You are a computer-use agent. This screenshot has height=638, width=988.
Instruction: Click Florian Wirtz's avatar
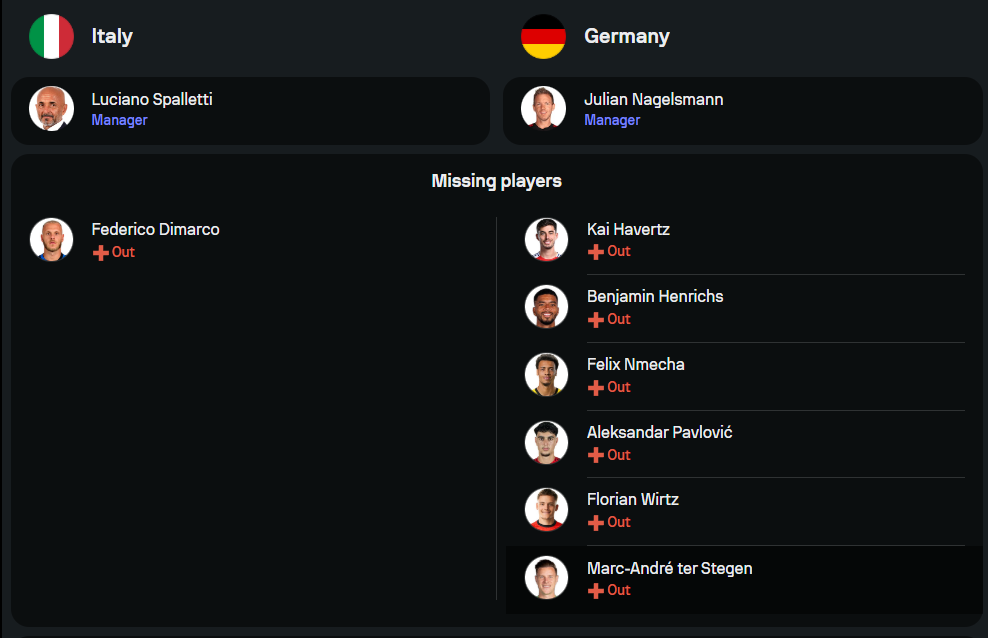tap(546, 510)
